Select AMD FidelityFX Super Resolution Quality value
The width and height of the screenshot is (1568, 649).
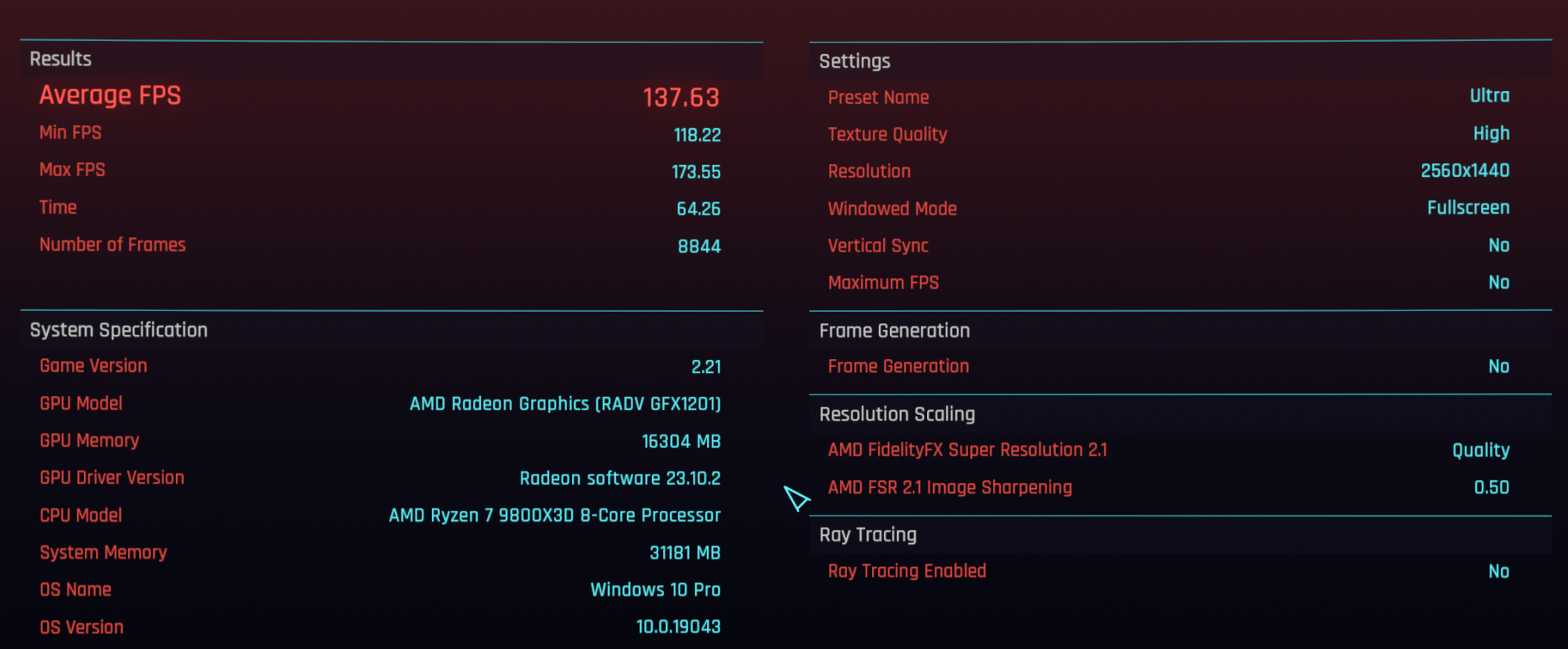pos(1481,450)
